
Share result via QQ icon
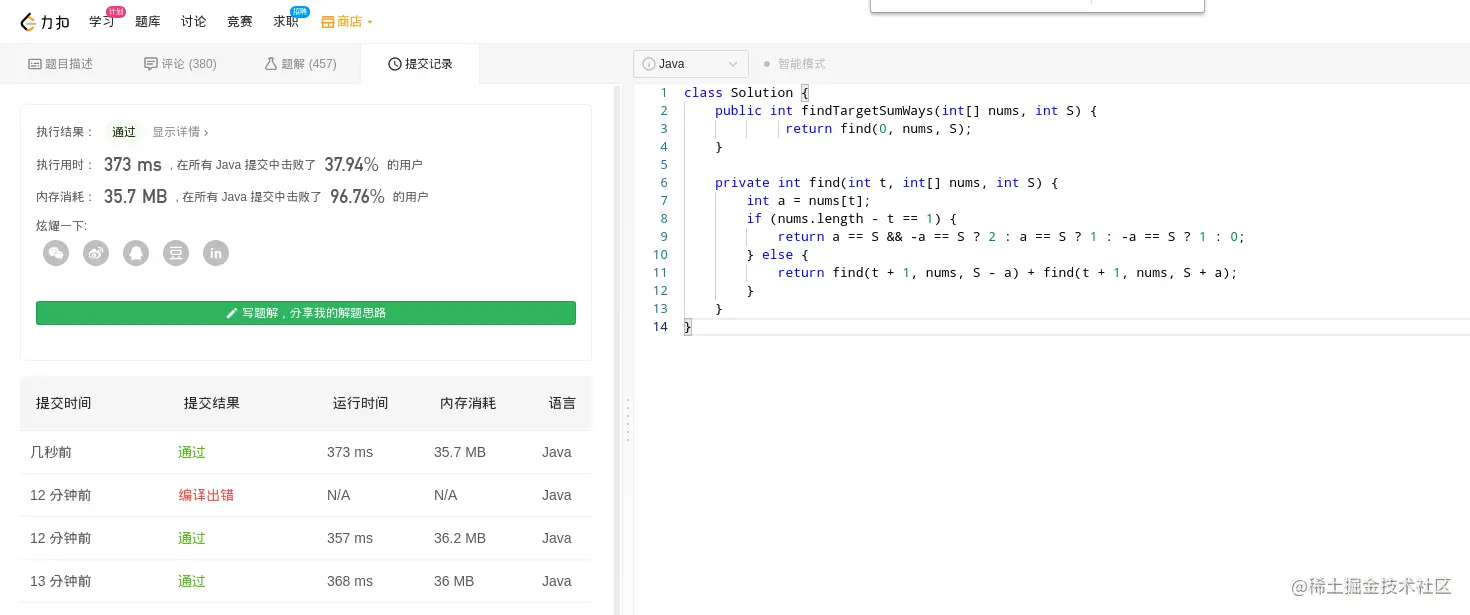click(x=136, y=253)
